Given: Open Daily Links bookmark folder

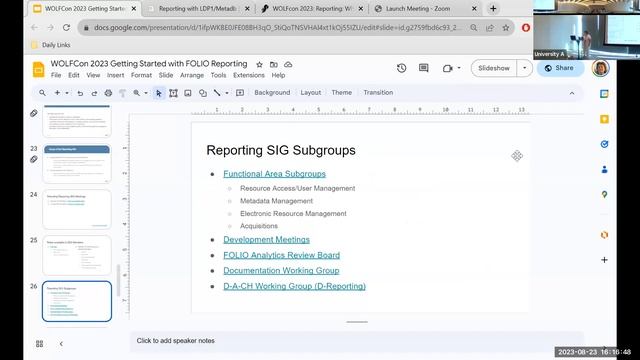Looking at the screenshot, I should [51, 45].
